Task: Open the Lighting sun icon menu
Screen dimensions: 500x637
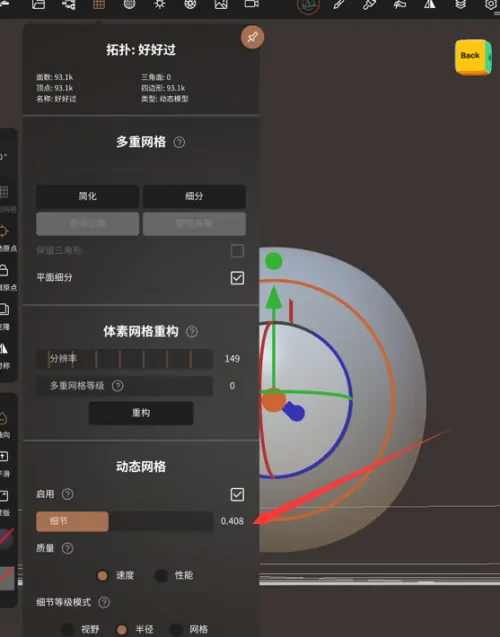Action: [160, 4]
